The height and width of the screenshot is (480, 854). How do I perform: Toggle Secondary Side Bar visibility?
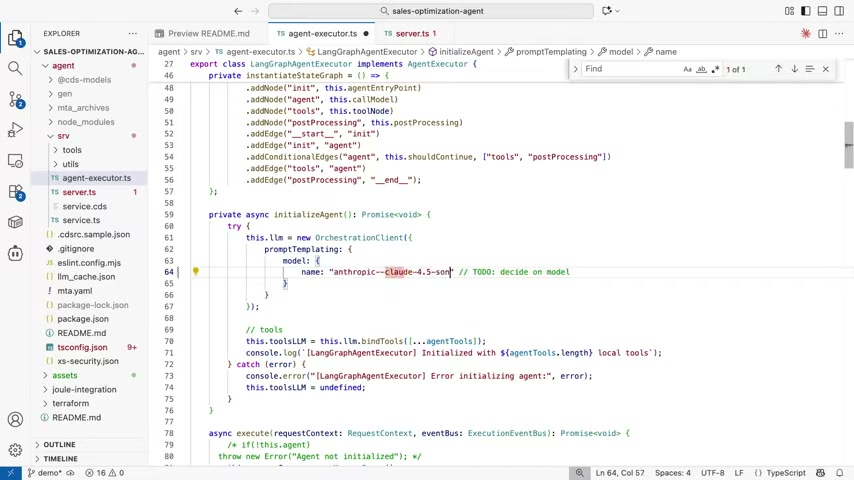839,11
